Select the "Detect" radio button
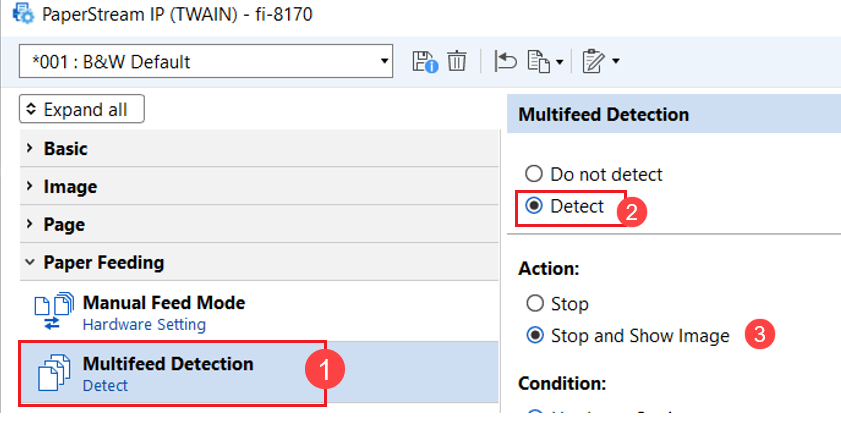Screen dimensions: 841x436 (534, 206)
